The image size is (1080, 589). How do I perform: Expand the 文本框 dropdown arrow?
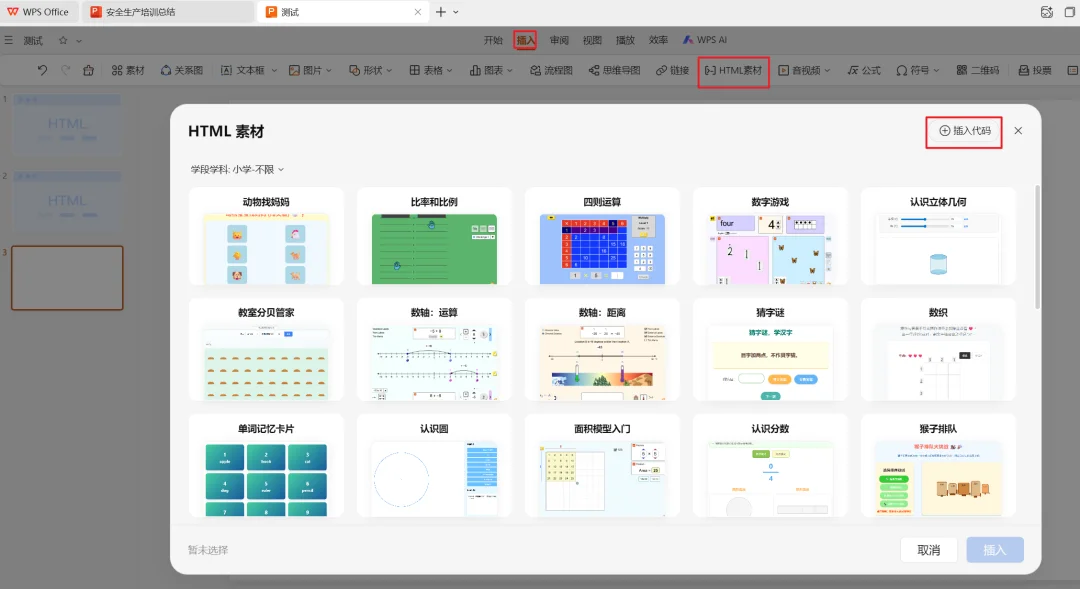274,71
